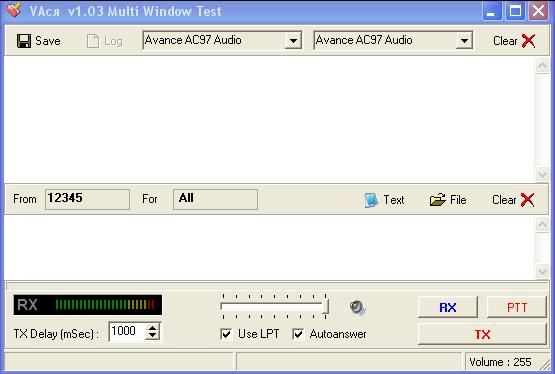
Task: Clear received text with top red X
Action: pos(528,41)
